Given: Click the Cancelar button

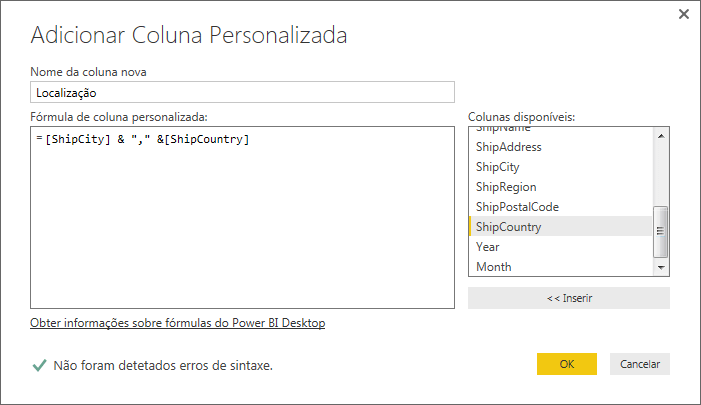Looking at the screenshot, I should 640,364.
